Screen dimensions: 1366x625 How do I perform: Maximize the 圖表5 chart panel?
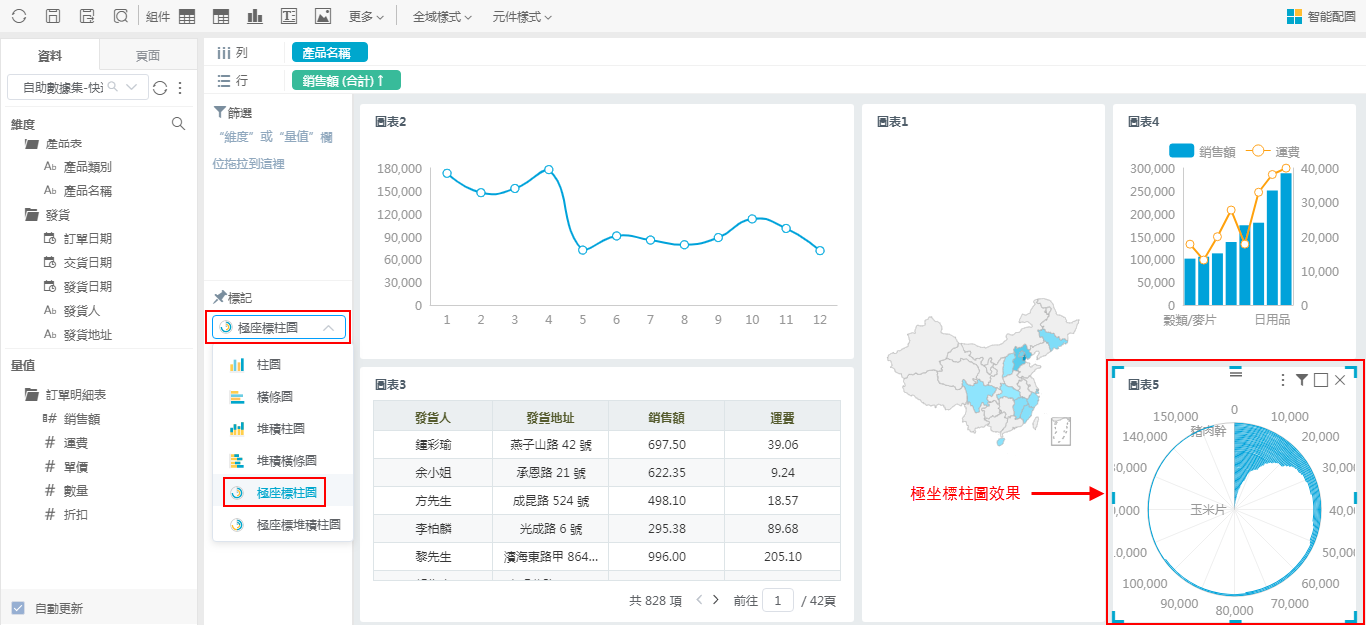tap(1320, 380)
